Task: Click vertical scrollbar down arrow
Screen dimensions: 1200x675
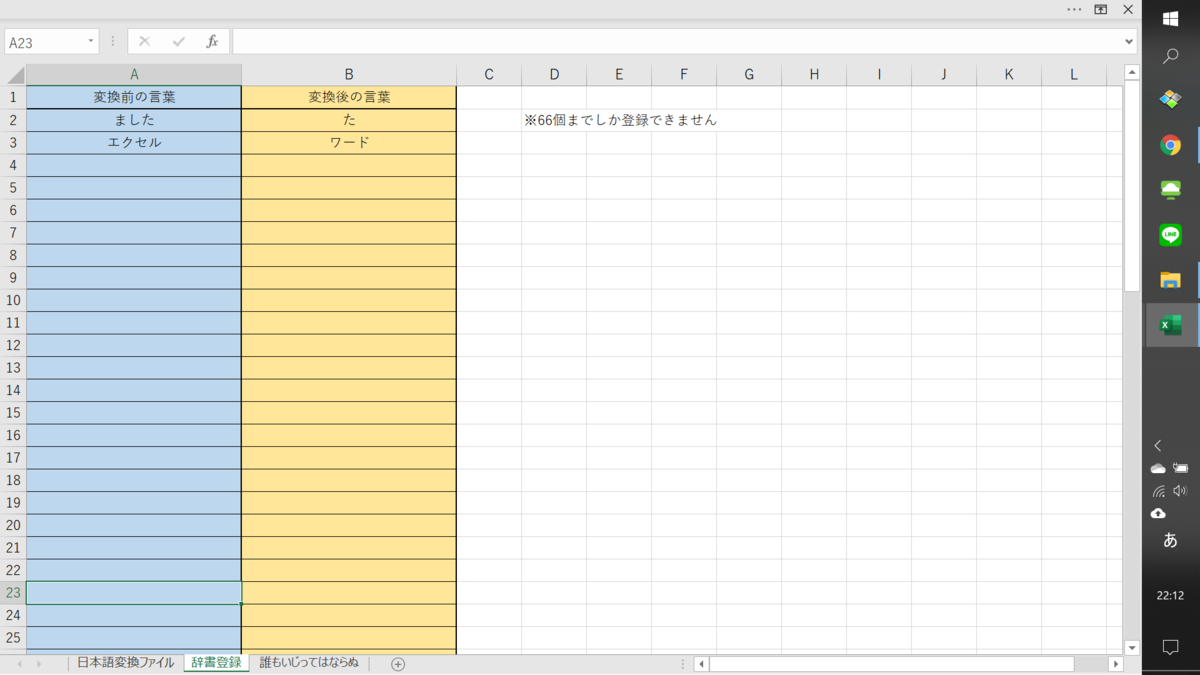Action: click(x=1132, y=647)
